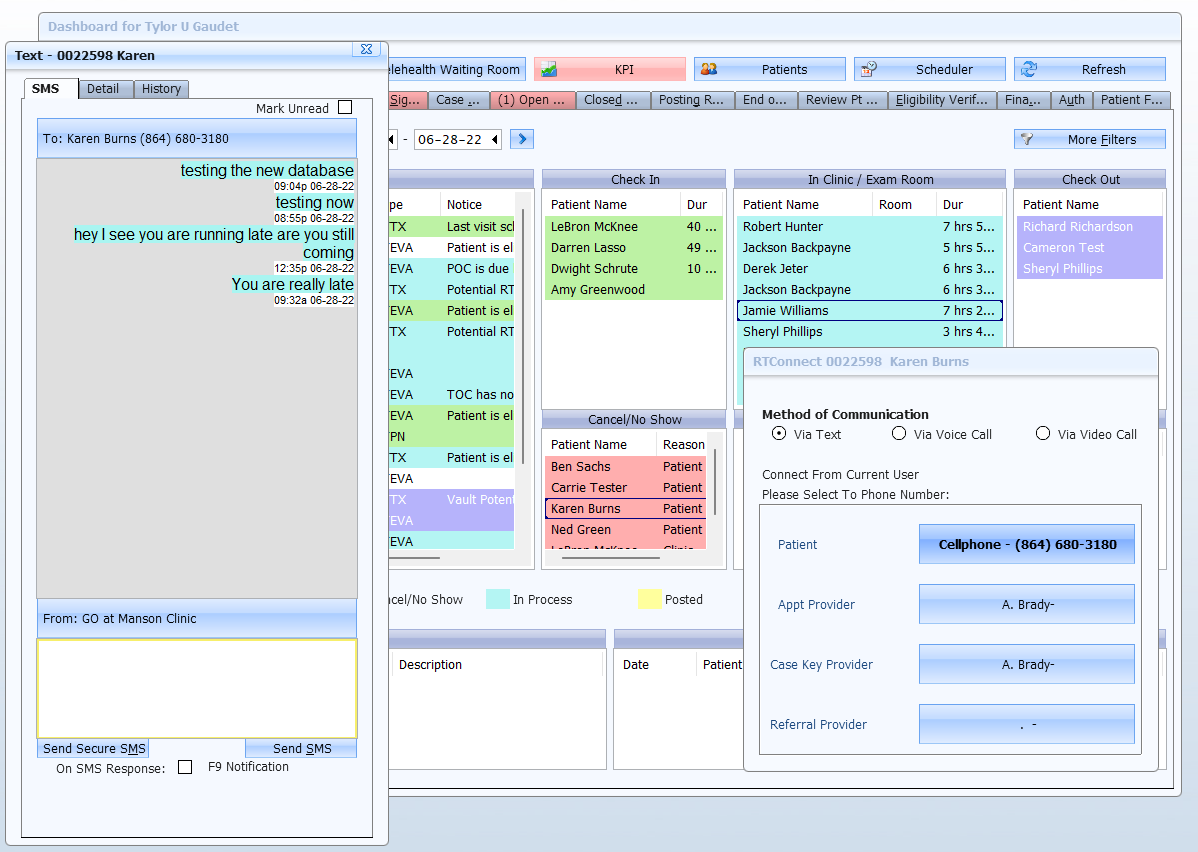Choose Cellphone - (864) 680-3180 button
The width and height of the screenshot is (1198, 852).
[x=1027, y=544]
